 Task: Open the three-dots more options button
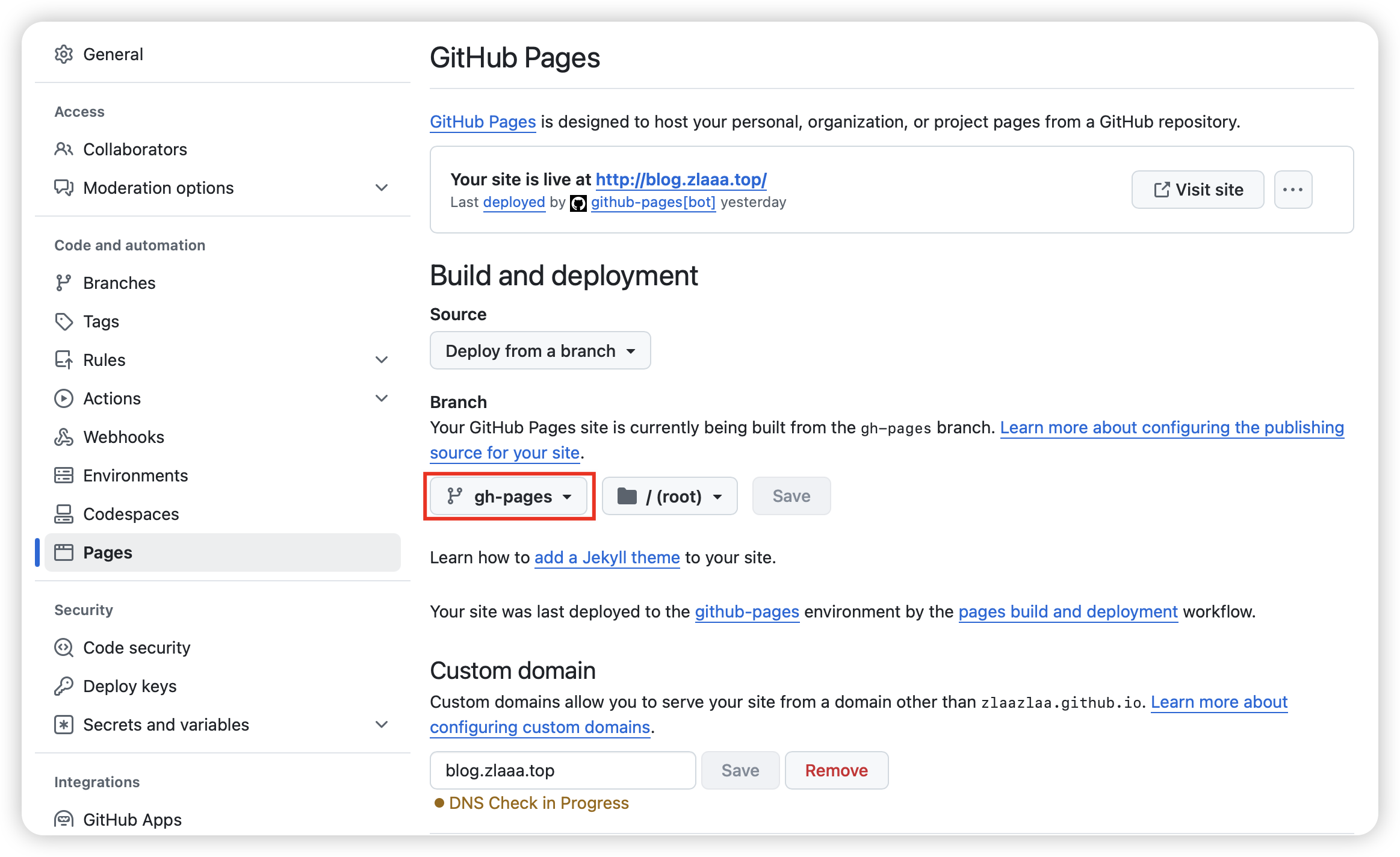[1293, 190]
